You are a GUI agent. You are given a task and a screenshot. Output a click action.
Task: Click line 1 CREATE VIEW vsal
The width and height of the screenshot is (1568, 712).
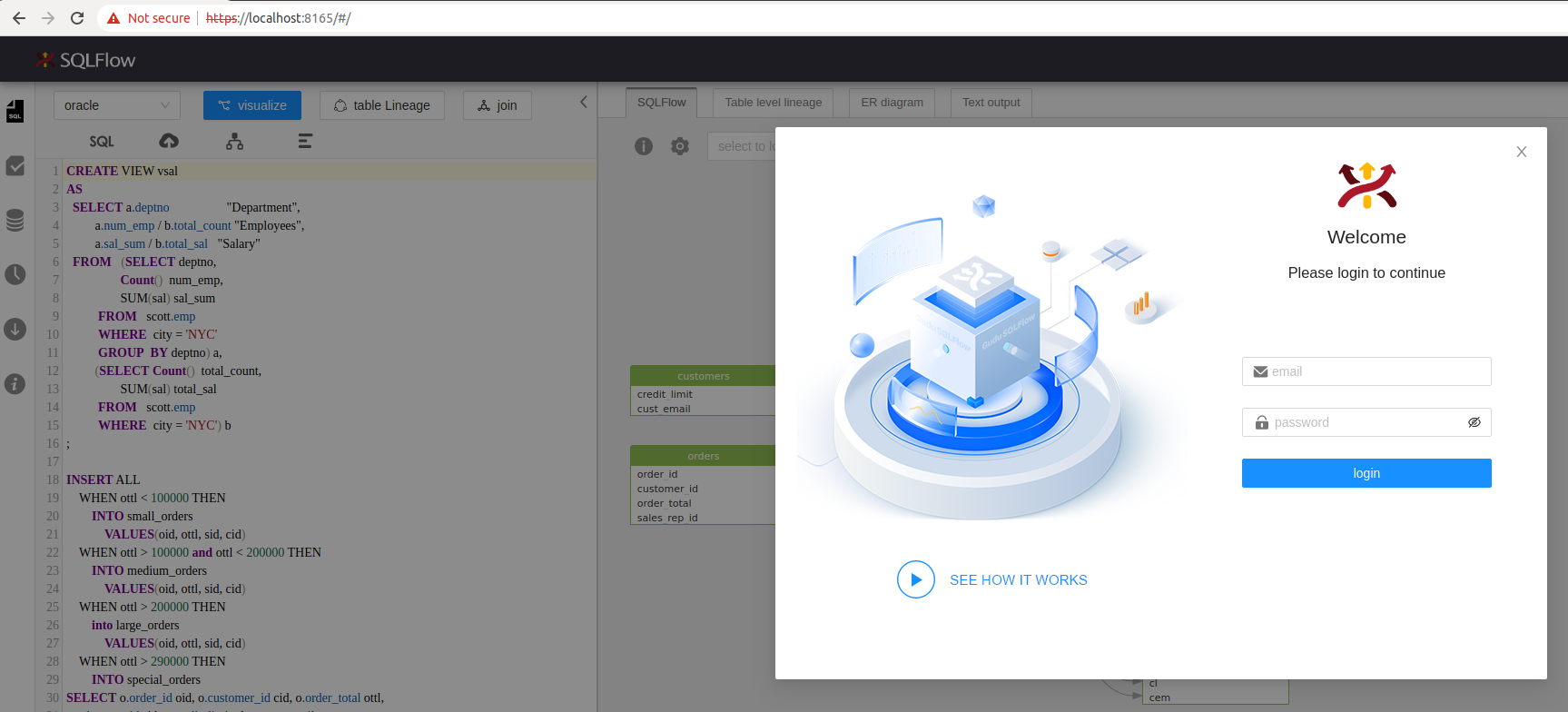(122, 171)
